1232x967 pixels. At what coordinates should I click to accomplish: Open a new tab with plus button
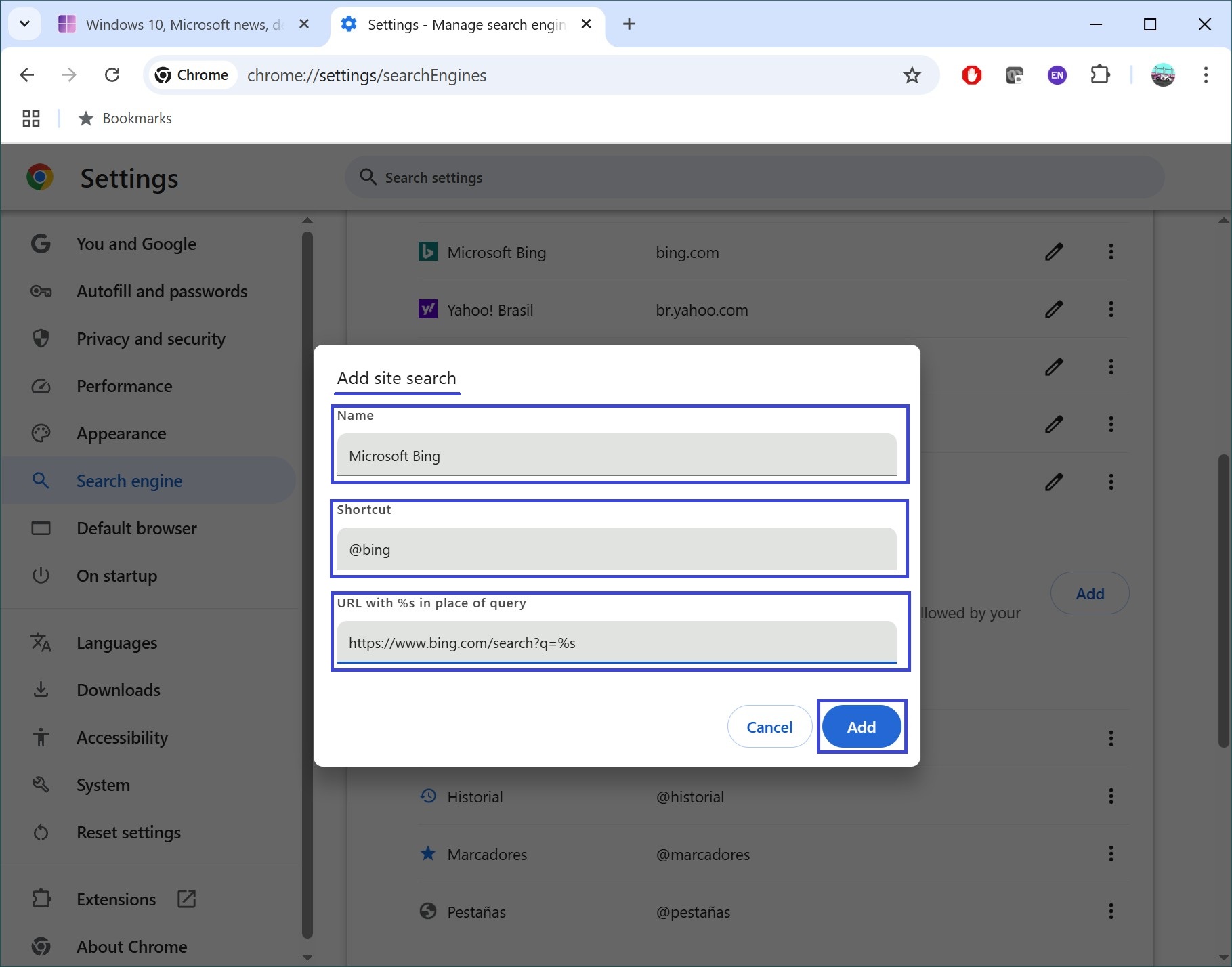click(629, 24)
